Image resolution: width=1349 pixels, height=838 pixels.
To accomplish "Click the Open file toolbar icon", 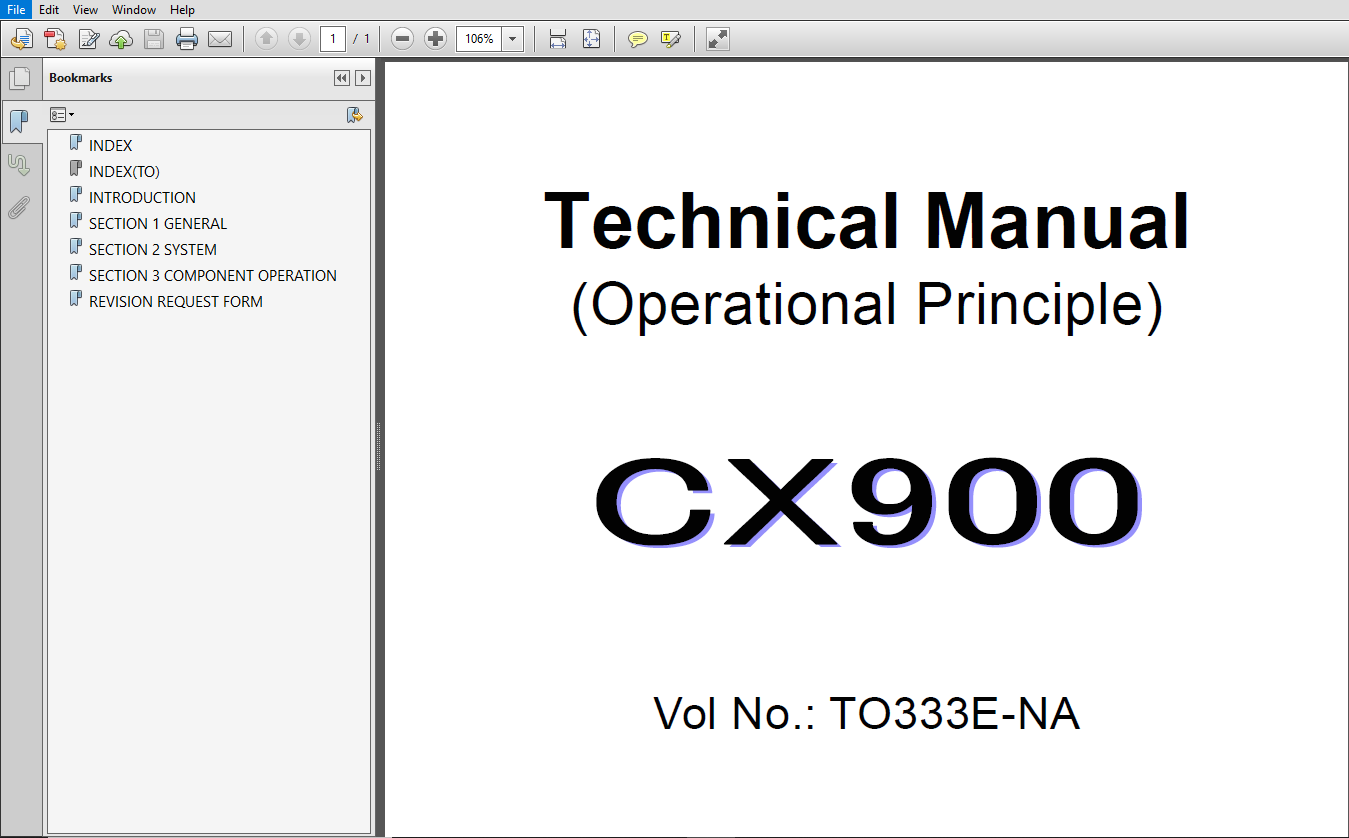I will point(22,39).
